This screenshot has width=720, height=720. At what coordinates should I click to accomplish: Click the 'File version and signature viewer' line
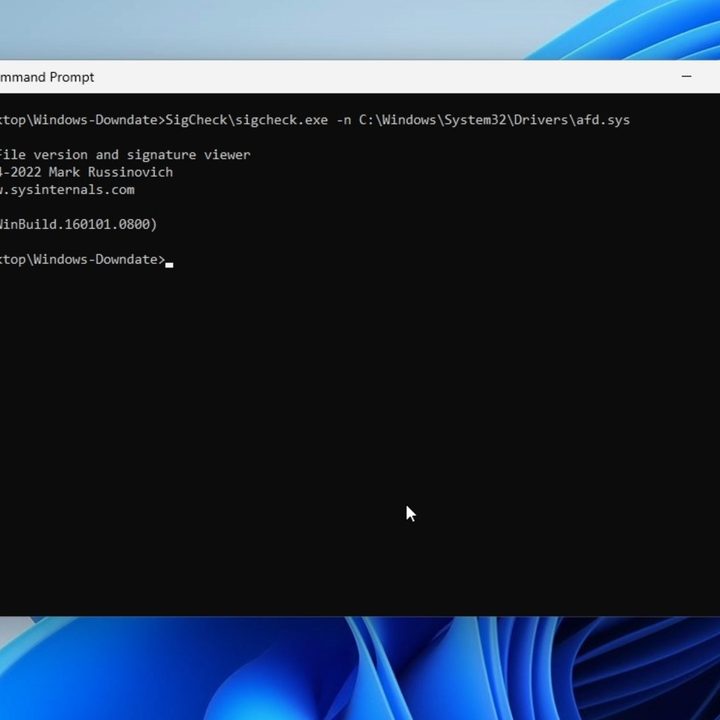coord(125,155)
